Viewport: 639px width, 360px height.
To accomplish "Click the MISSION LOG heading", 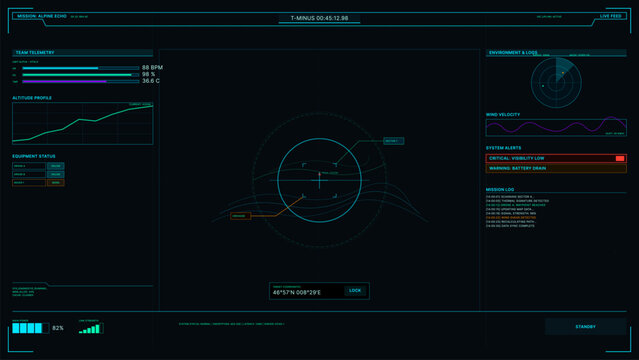I will coord(500,190).
